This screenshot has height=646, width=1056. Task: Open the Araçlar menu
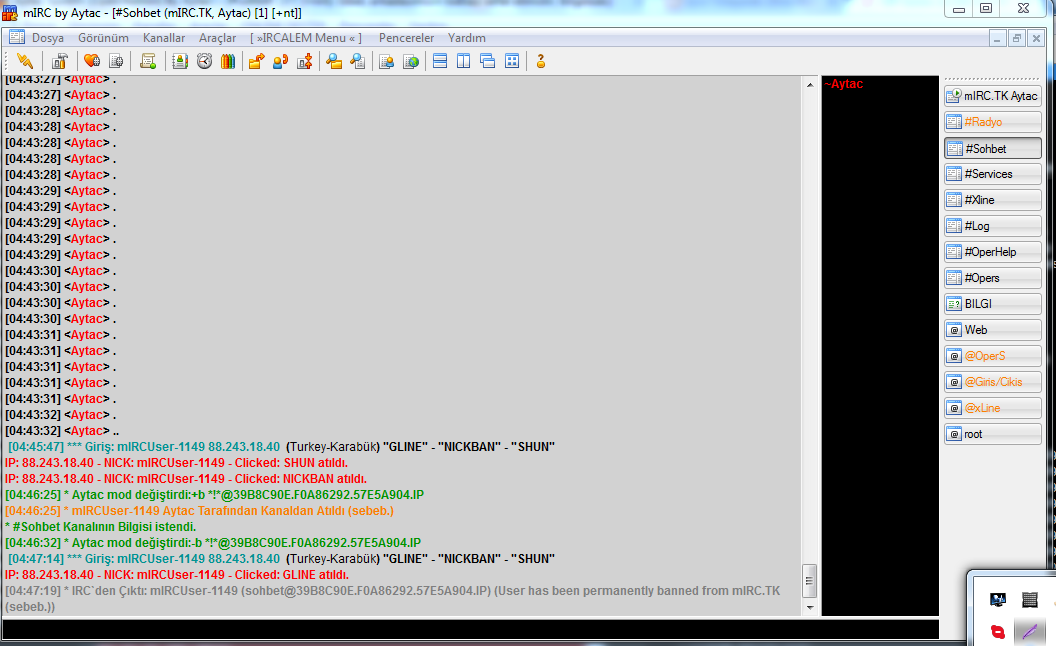218,38
